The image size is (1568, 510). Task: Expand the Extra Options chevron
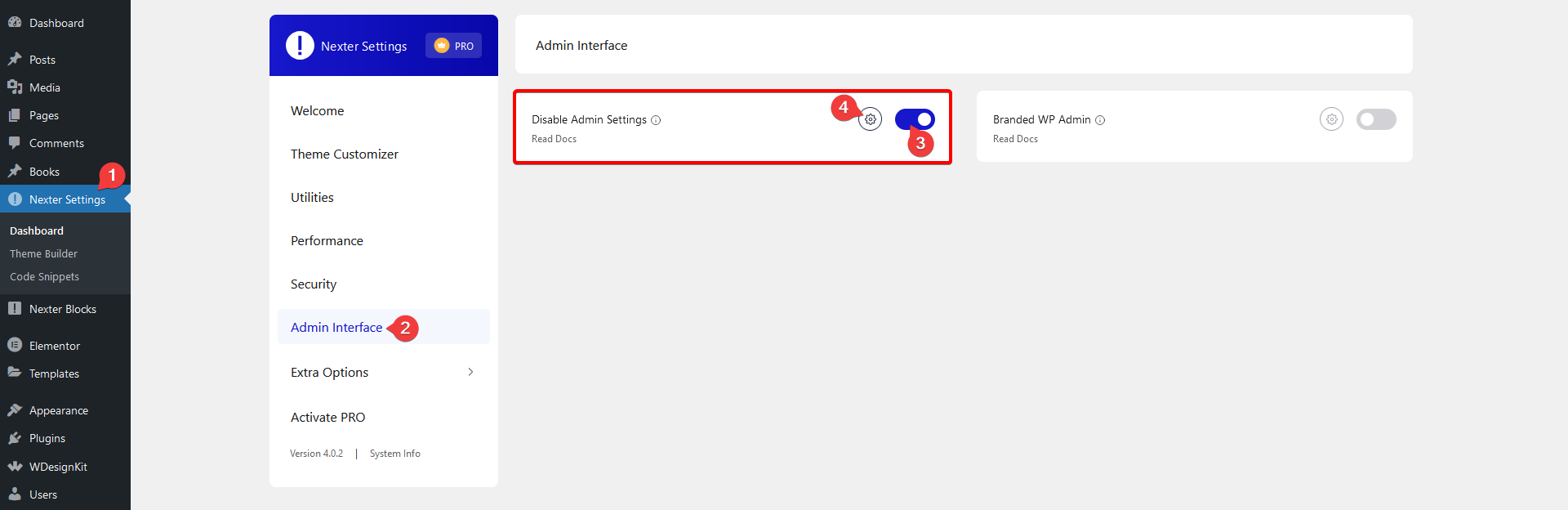pyautogui.click(x=470, y=372)
